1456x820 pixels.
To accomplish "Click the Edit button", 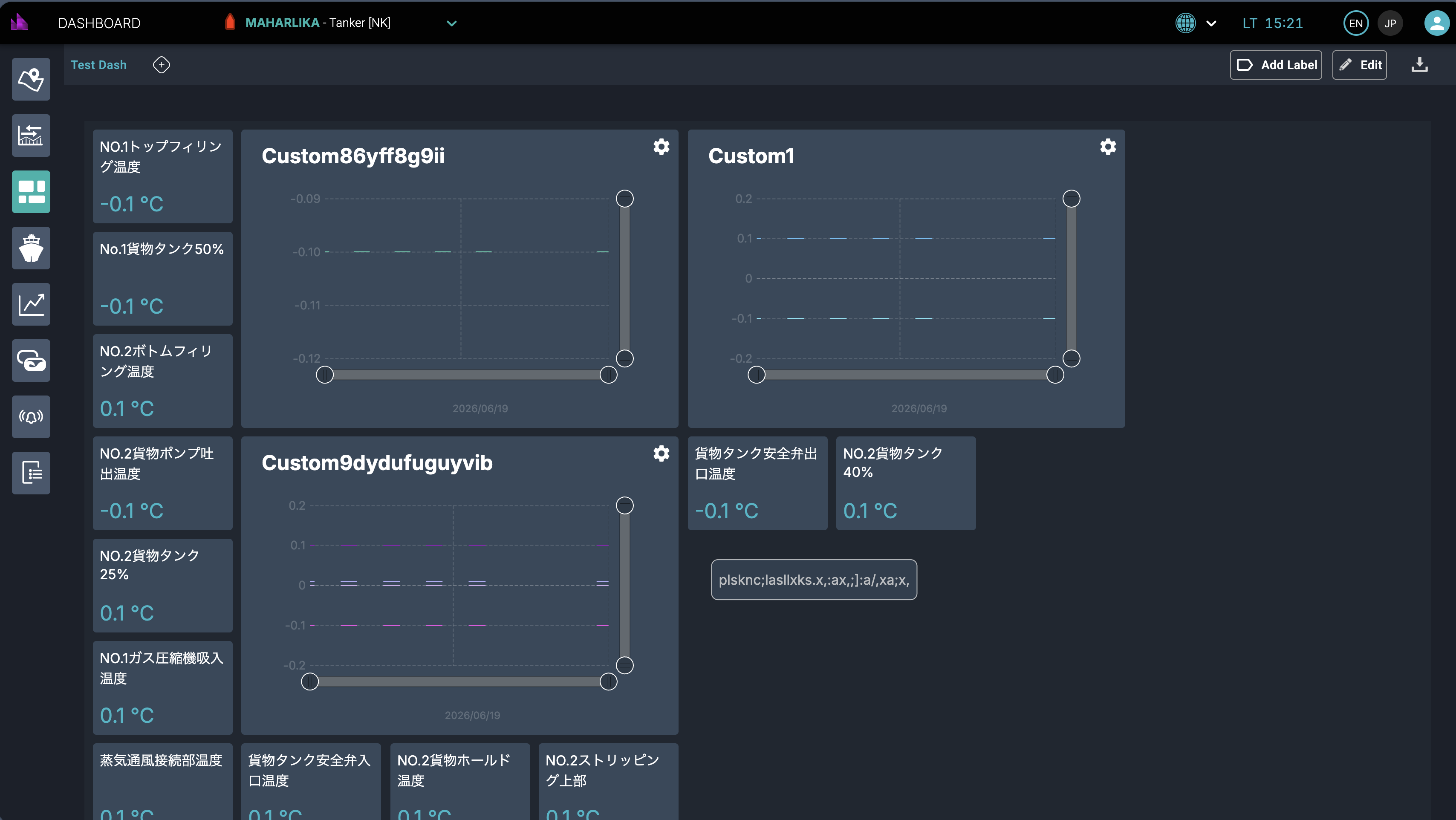I will 1359,65.
